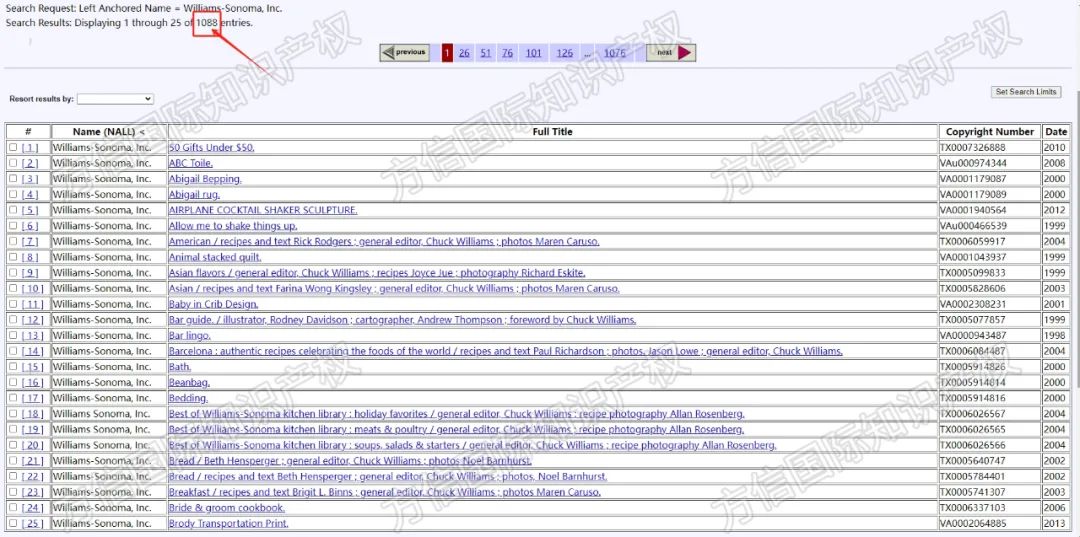Screen dimensions: 1080x537
Task: Click current page number 1 indicator
Action: tap(447, 53)
